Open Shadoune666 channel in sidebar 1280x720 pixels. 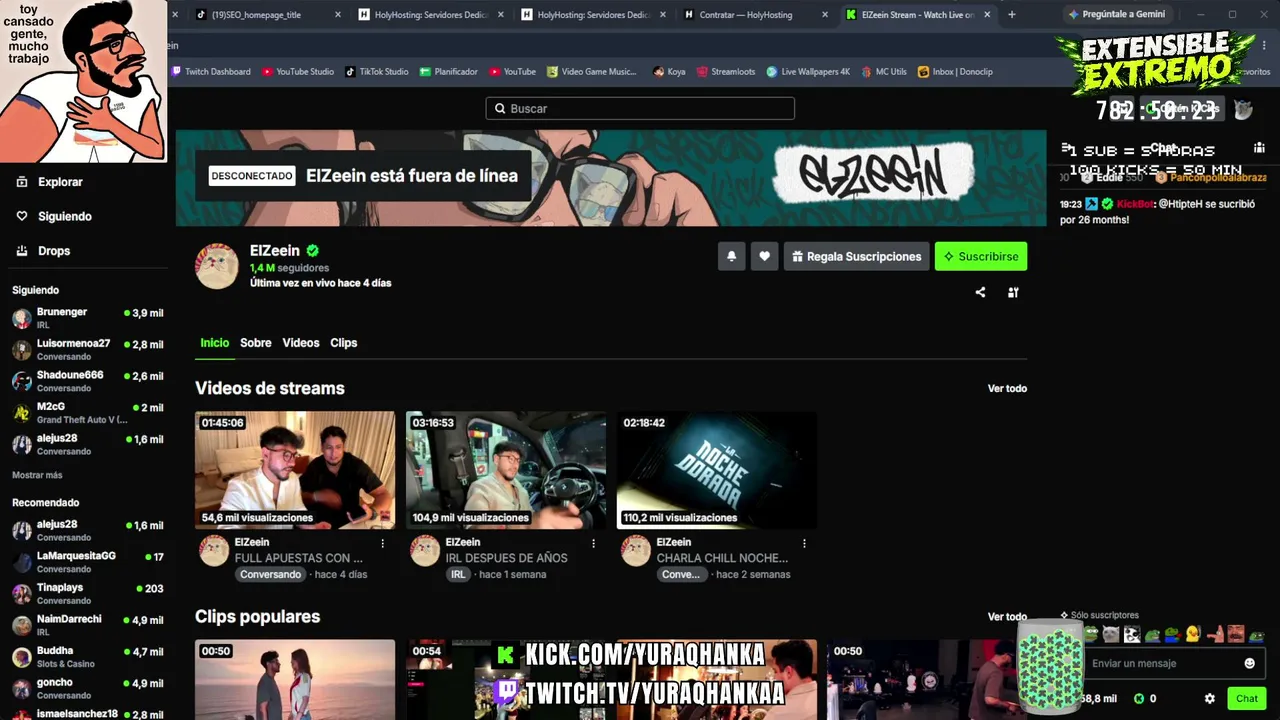[x=88, y=381]
